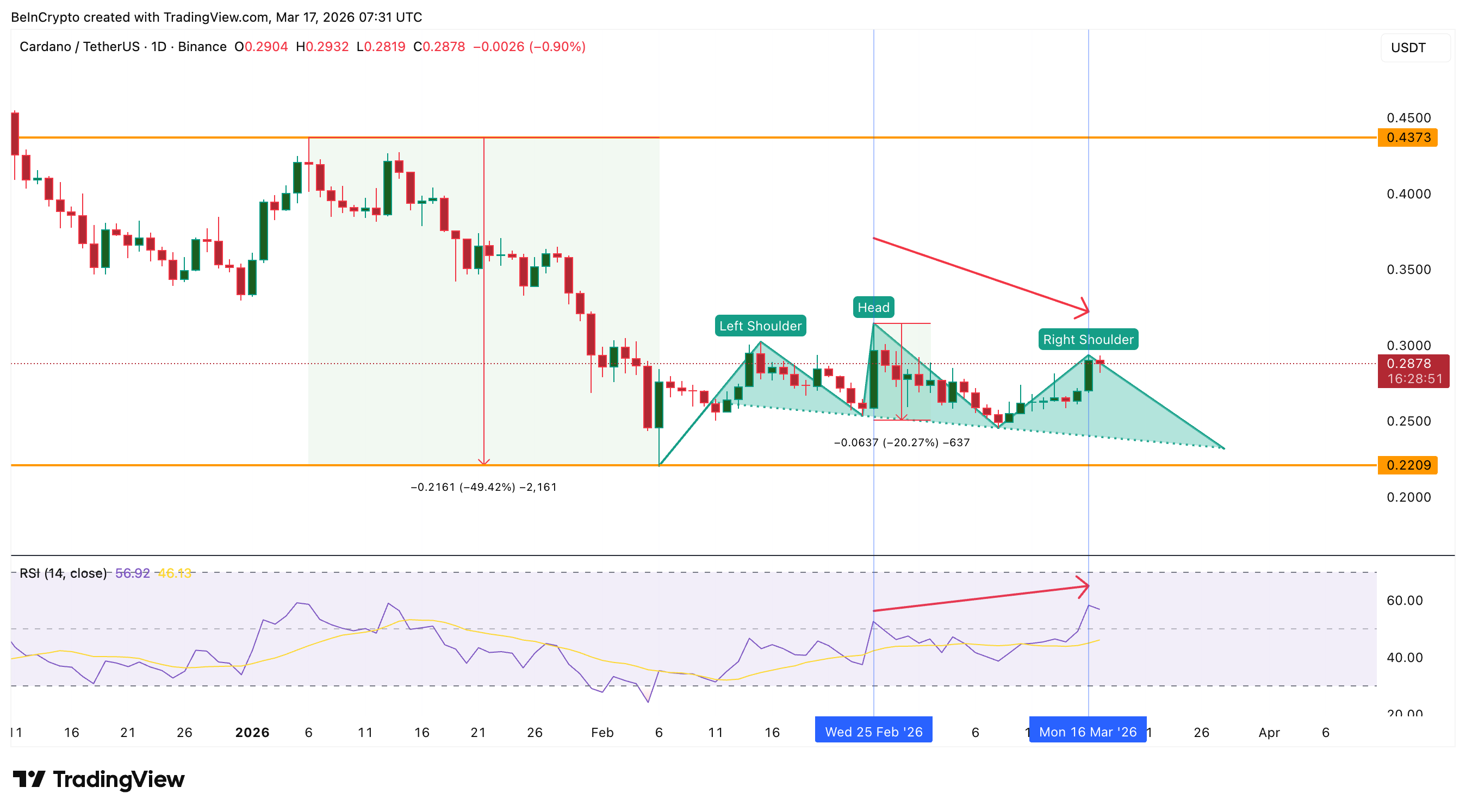The image size is (1466, 812).
Task: Open the 1D timeframe selector in the legend
Action: pos(160,47)
